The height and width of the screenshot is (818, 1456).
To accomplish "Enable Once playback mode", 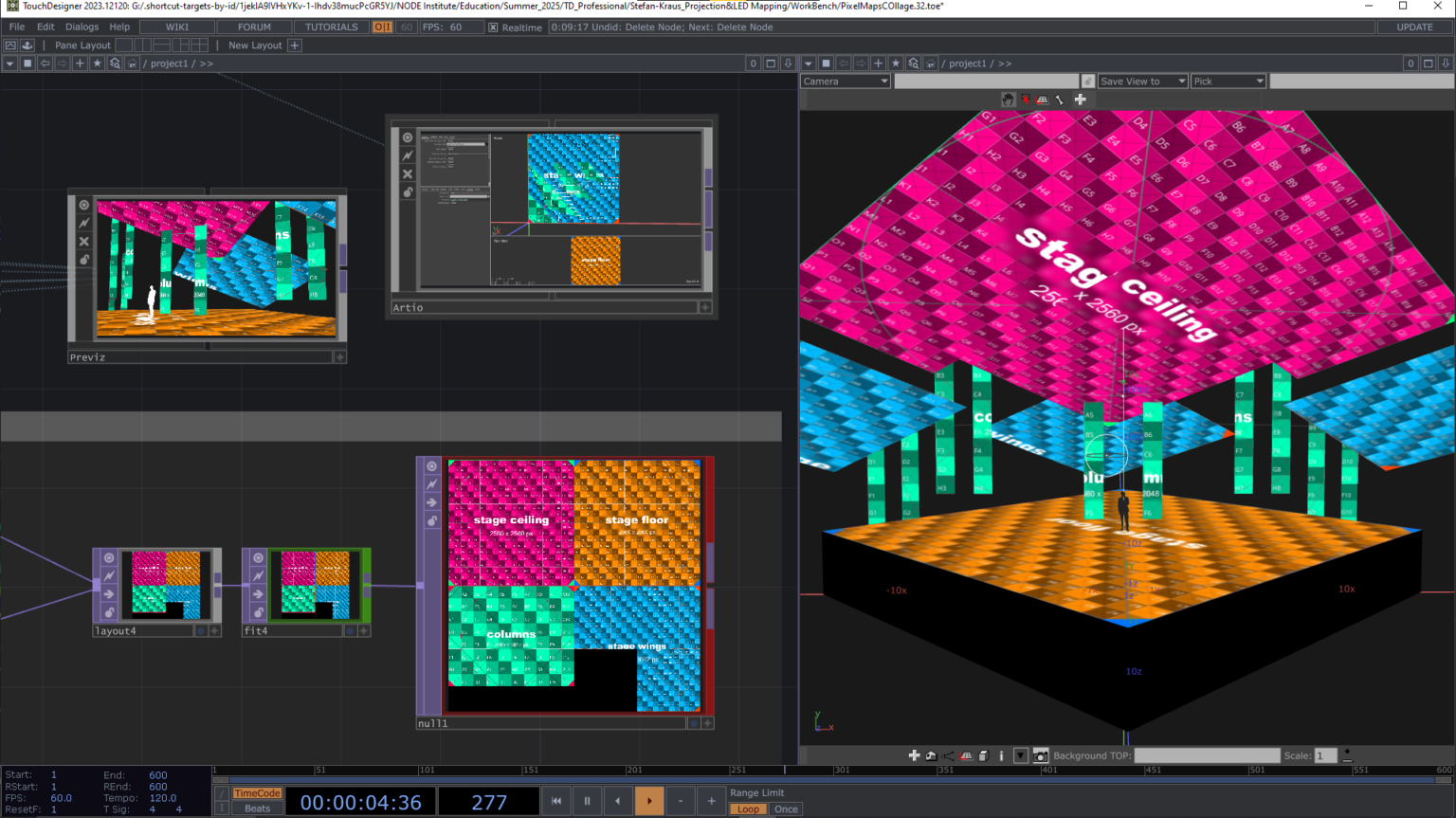I will (x=787, y=809).
